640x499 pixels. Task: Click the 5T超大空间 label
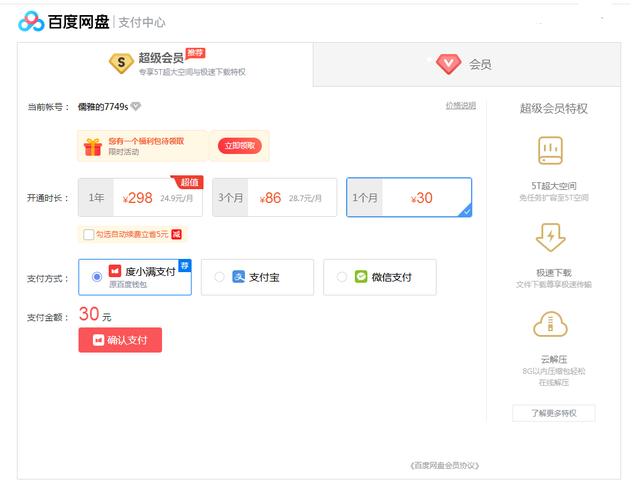coord(553,186)
